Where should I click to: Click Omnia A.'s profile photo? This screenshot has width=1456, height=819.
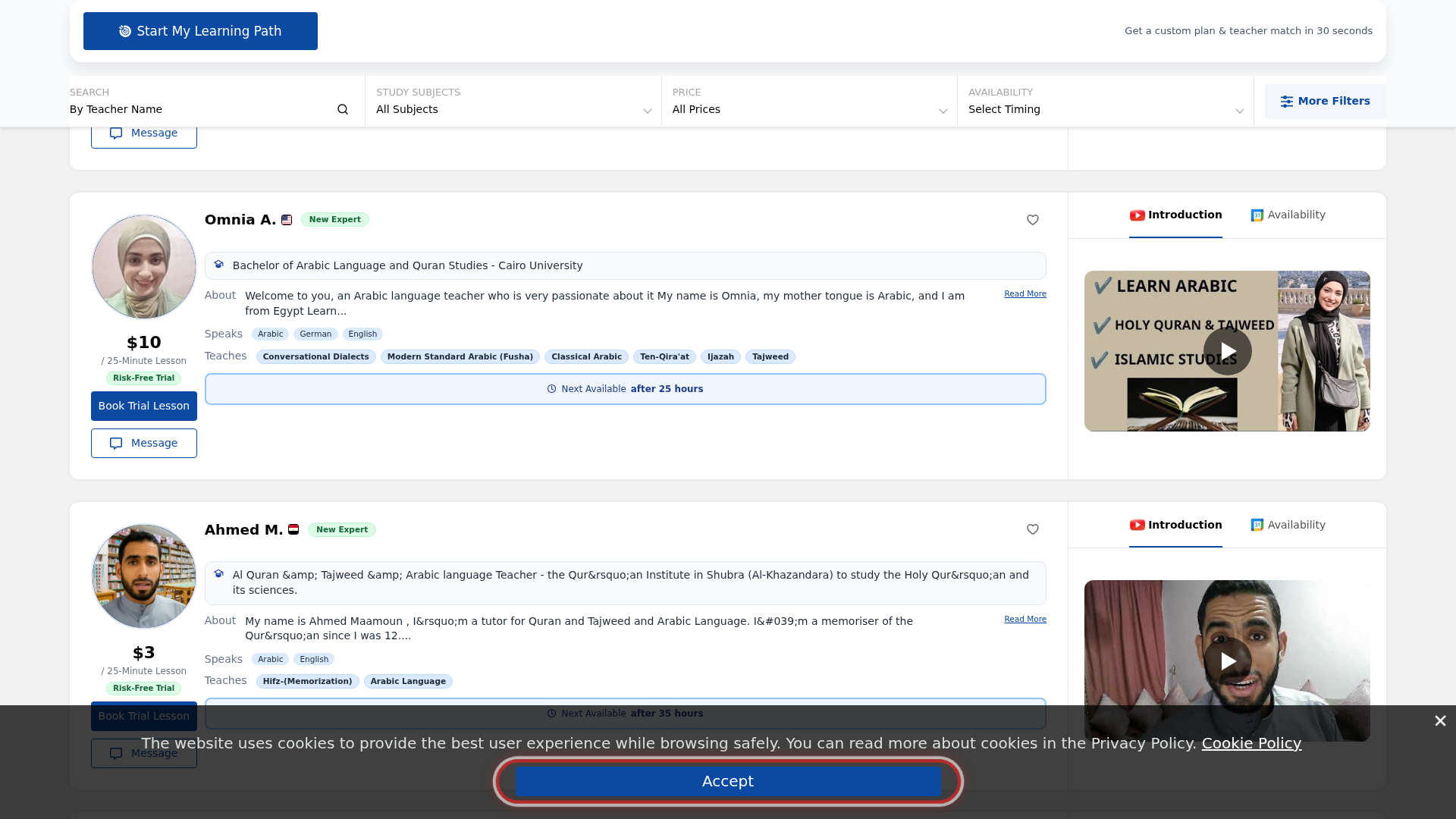[144, 267]
